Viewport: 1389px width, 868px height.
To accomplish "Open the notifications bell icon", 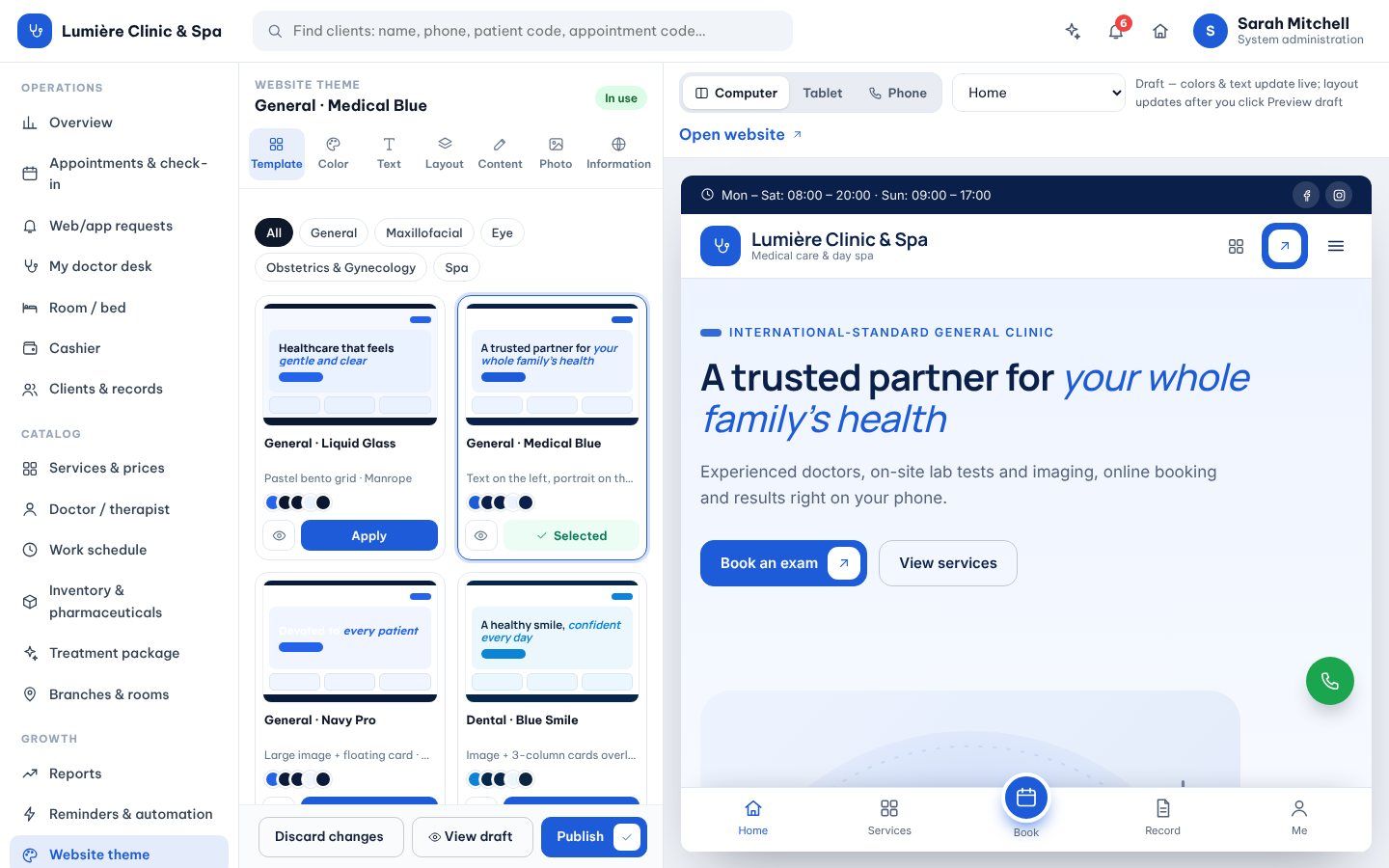I will (1116, 31).
